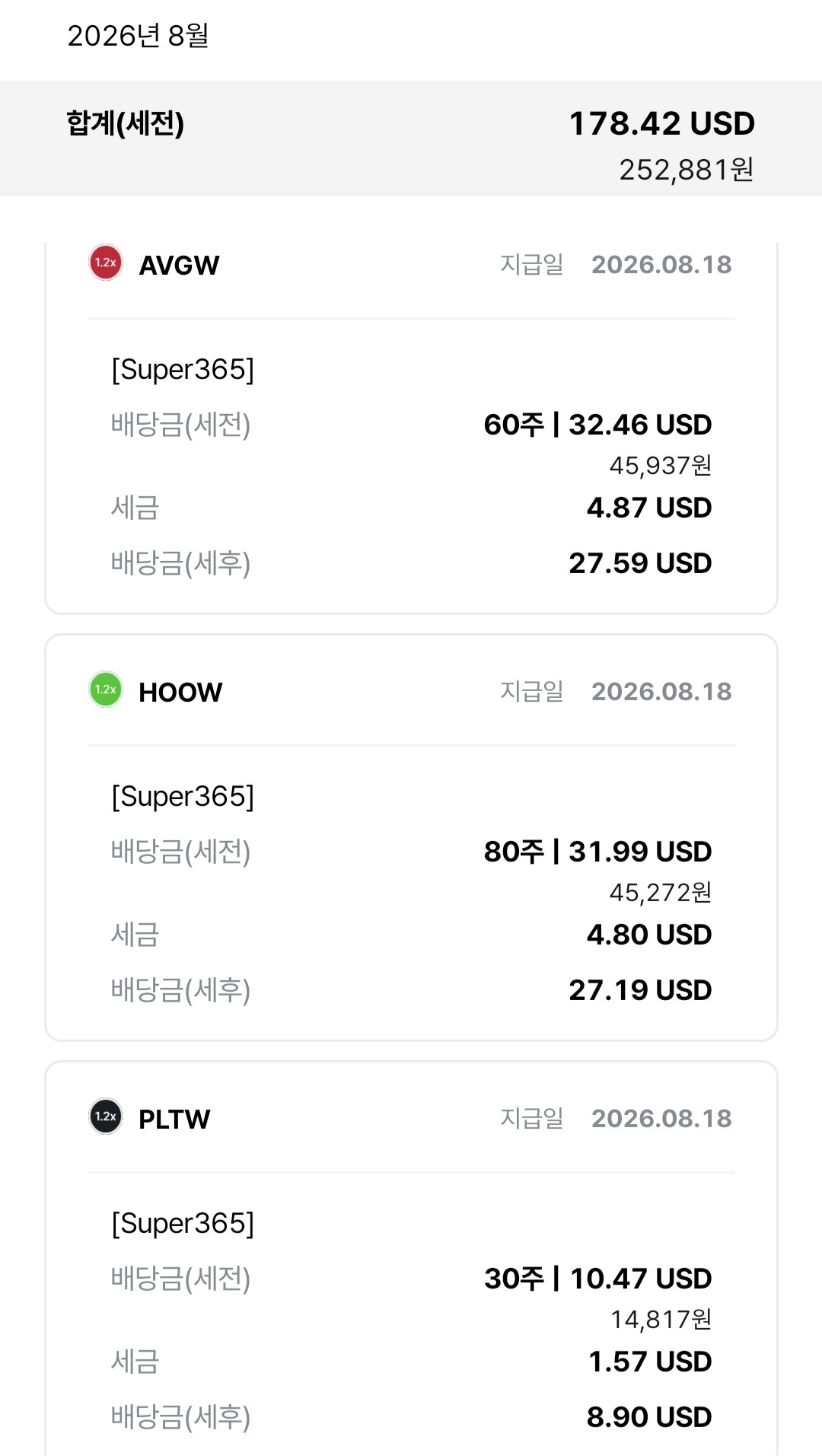The height and width of the screenshot is (1456, 822).
Task: Tap HOOW dividend 80주 | 31.99 USD
Action: (x=597, y=851)
